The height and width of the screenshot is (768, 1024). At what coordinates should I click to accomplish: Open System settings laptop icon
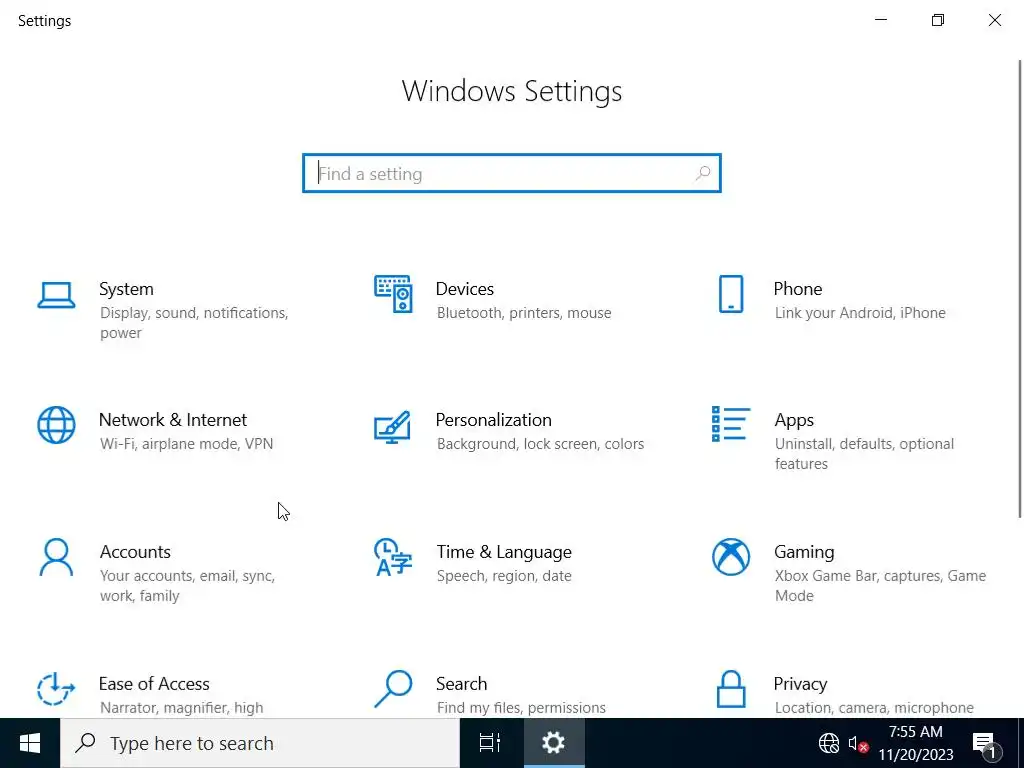[56, 295]
